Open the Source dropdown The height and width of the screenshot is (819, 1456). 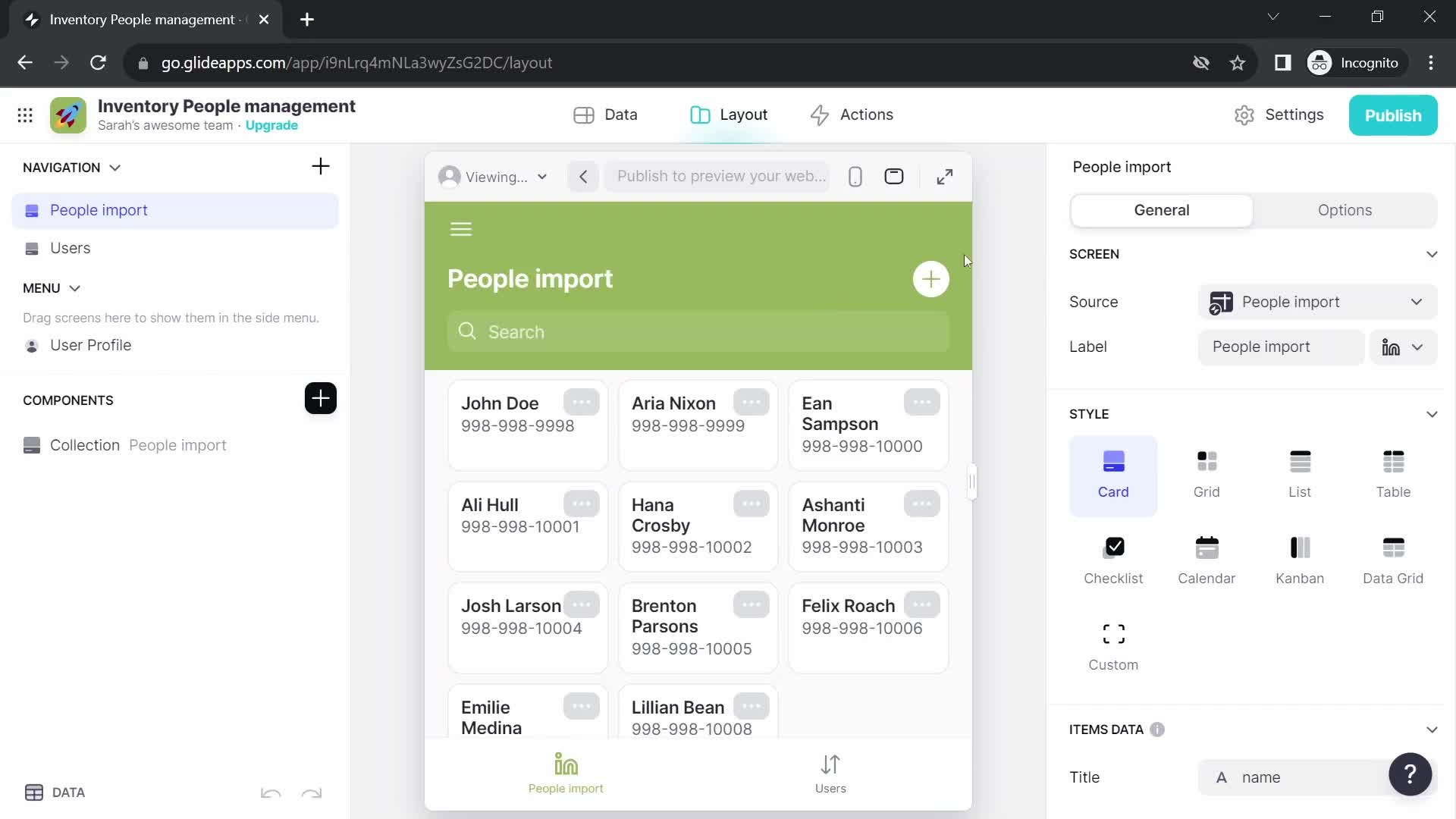click(x=1316, y=301)
